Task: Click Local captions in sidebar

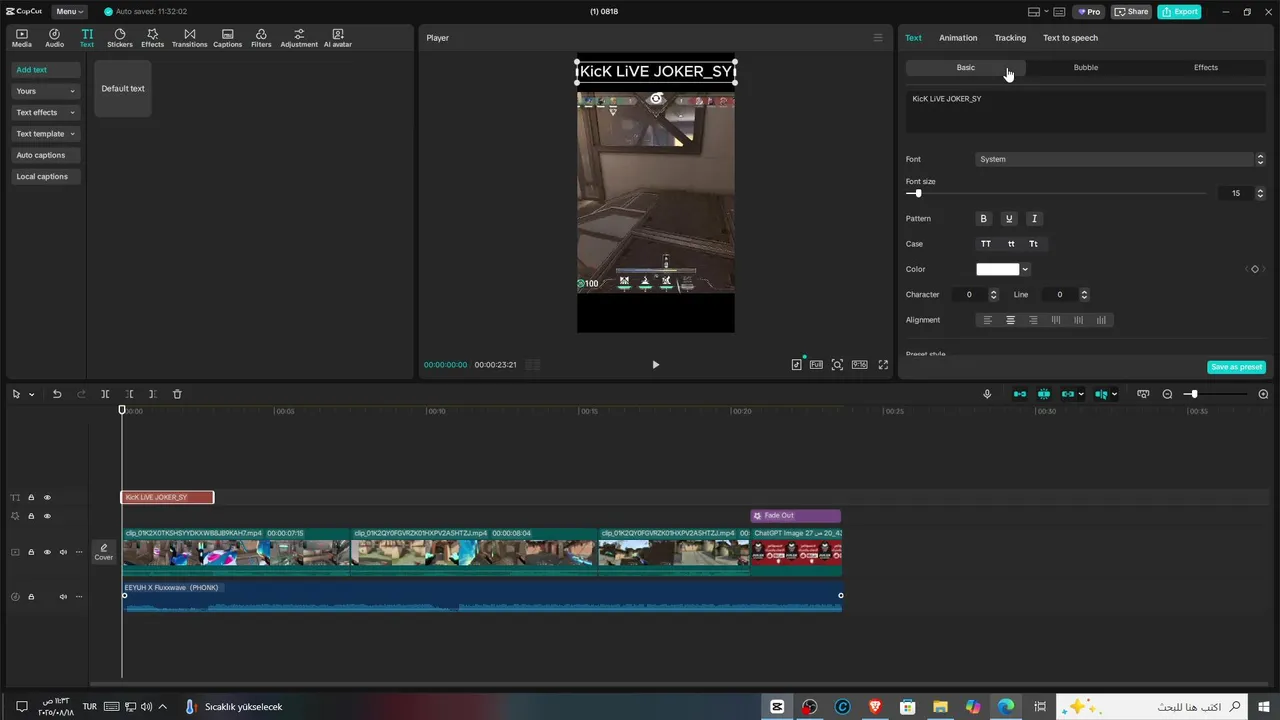Action: point(46,176)
